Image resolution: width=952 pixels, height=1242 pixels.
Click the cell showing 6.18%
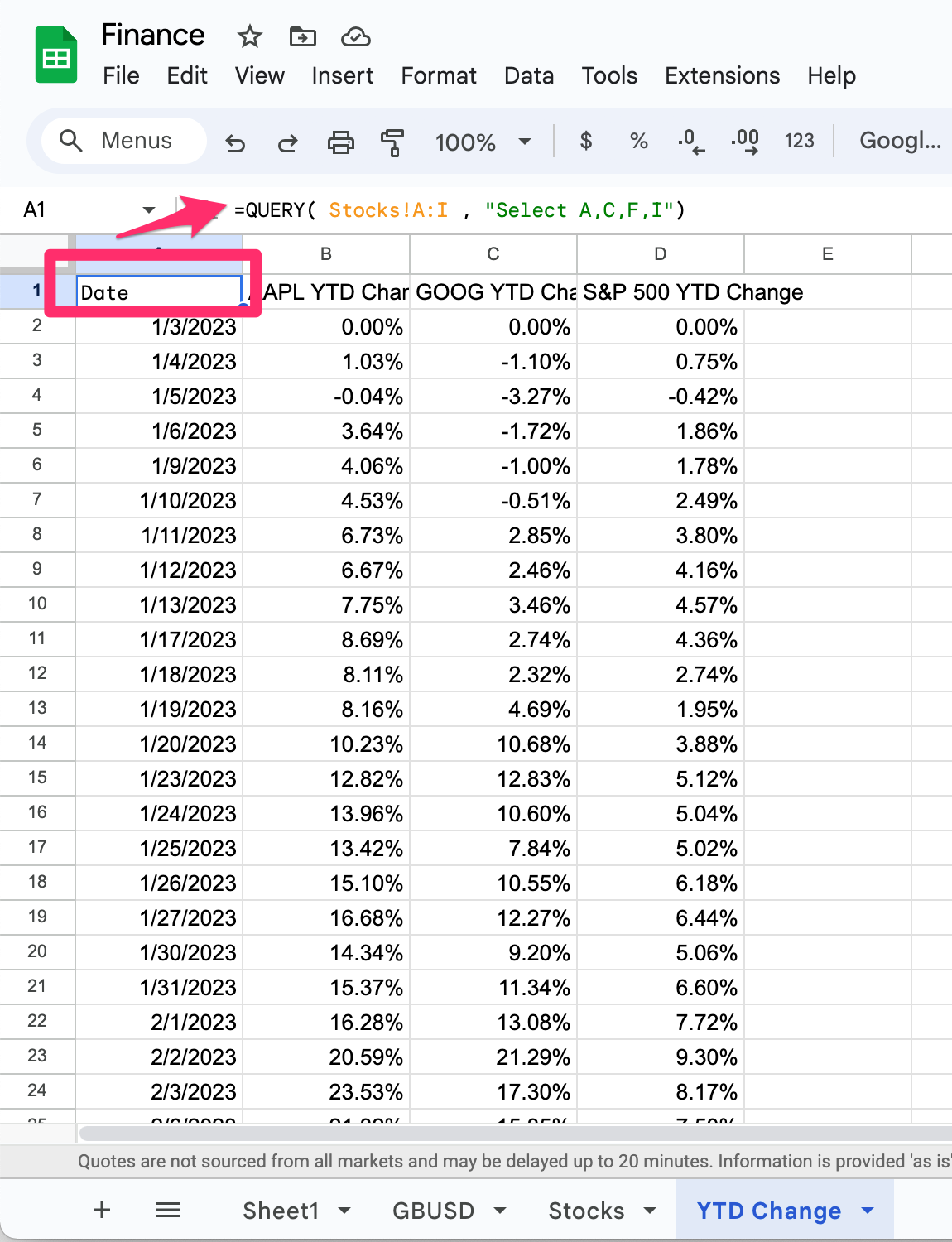click(661, 883)
